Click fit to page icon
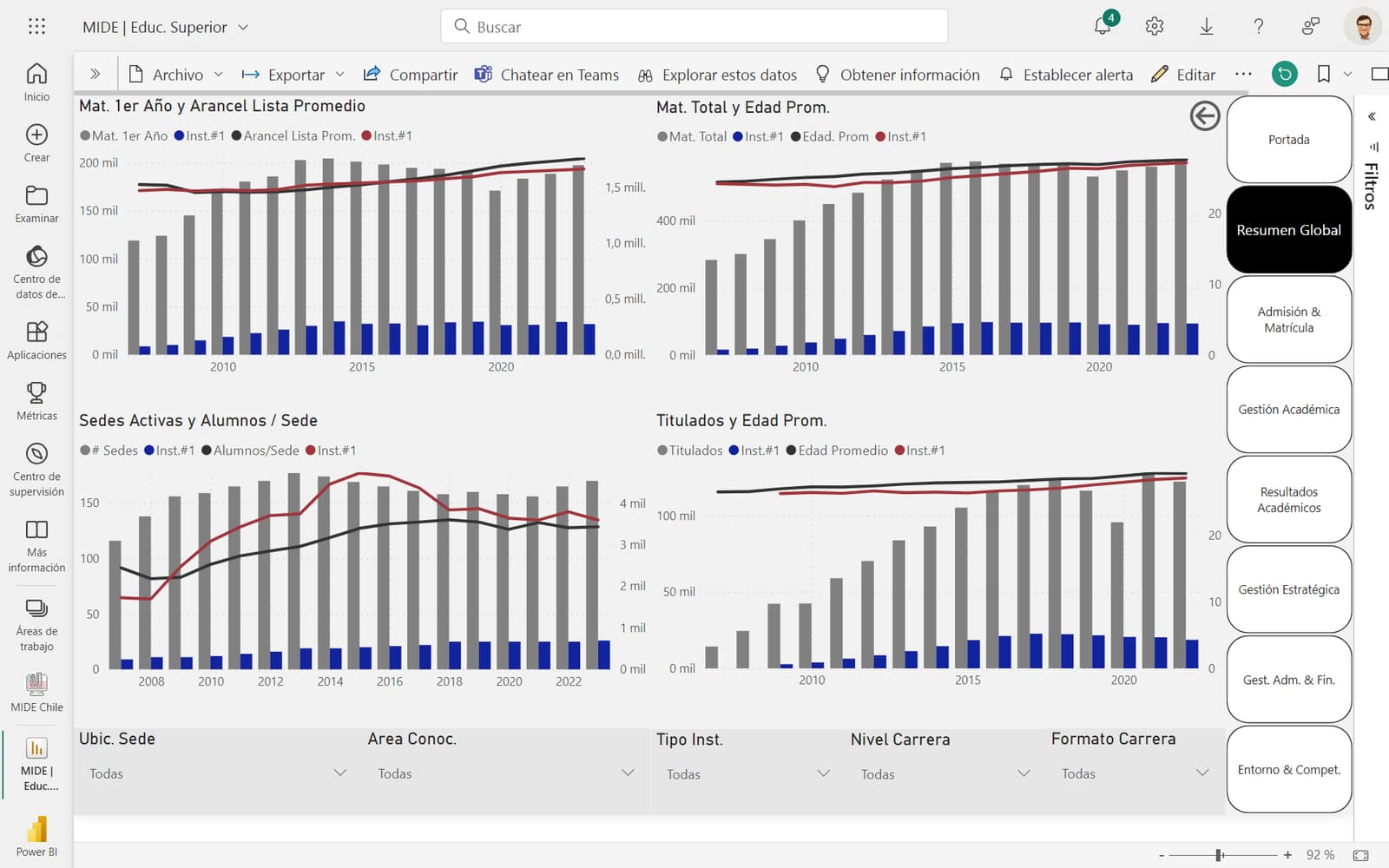Screen dimensions: 1389x868 pyautogui.click(x=1360, y=855)
